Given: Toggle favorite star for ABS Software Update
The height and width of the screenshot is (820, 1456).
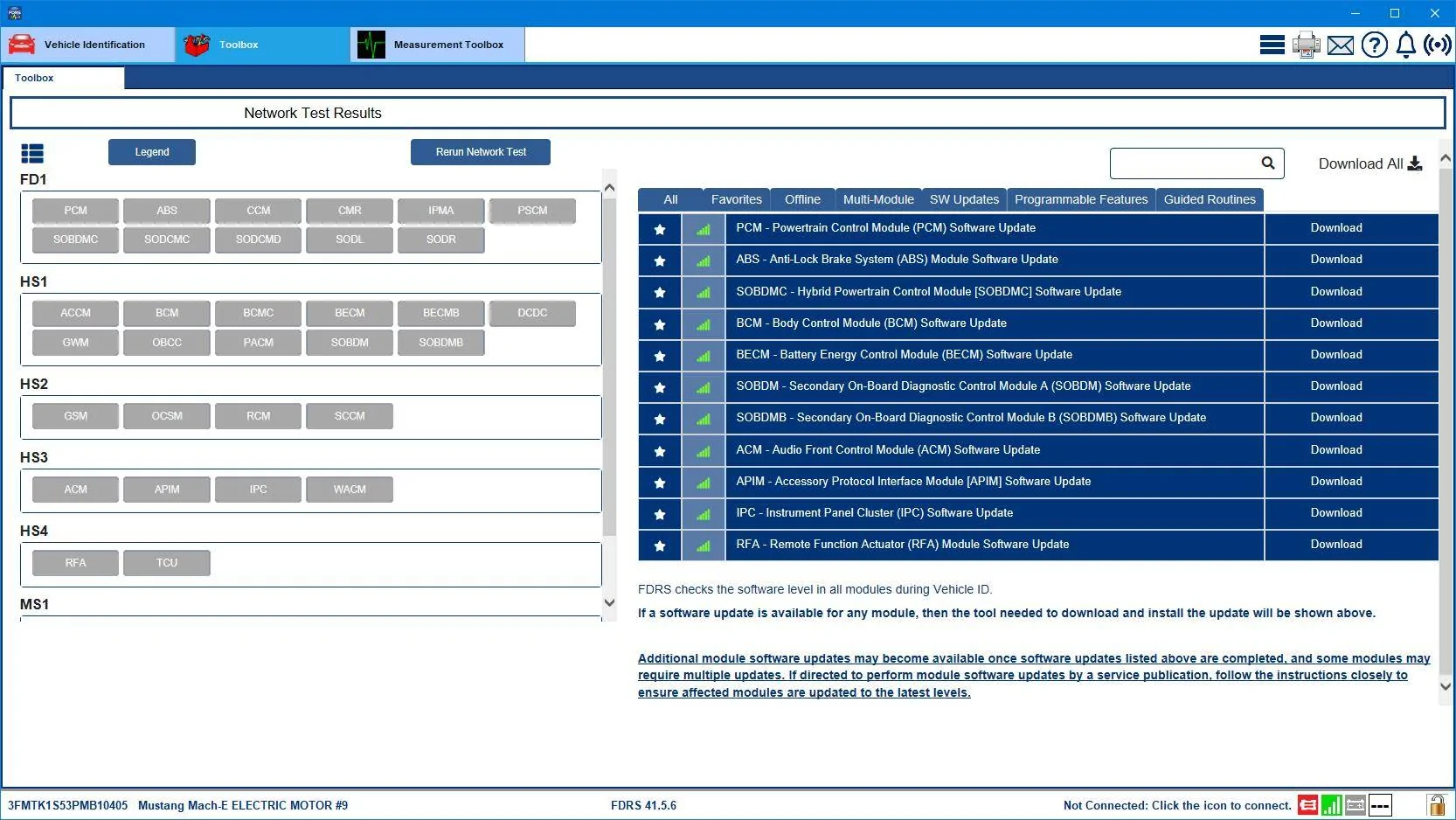Looking at the screenshot, I should (660, 261).
